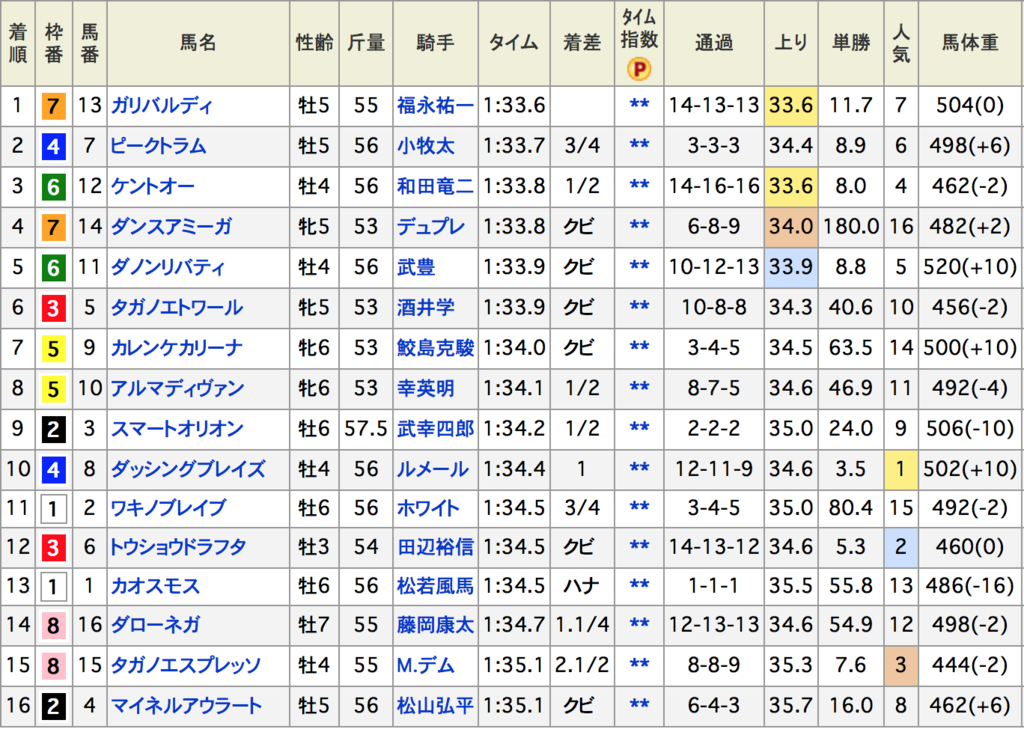Open horse page for タガノエスプレッソ
The width and height of the screenshot is (1024, 729).
click(x=186, y=665)
